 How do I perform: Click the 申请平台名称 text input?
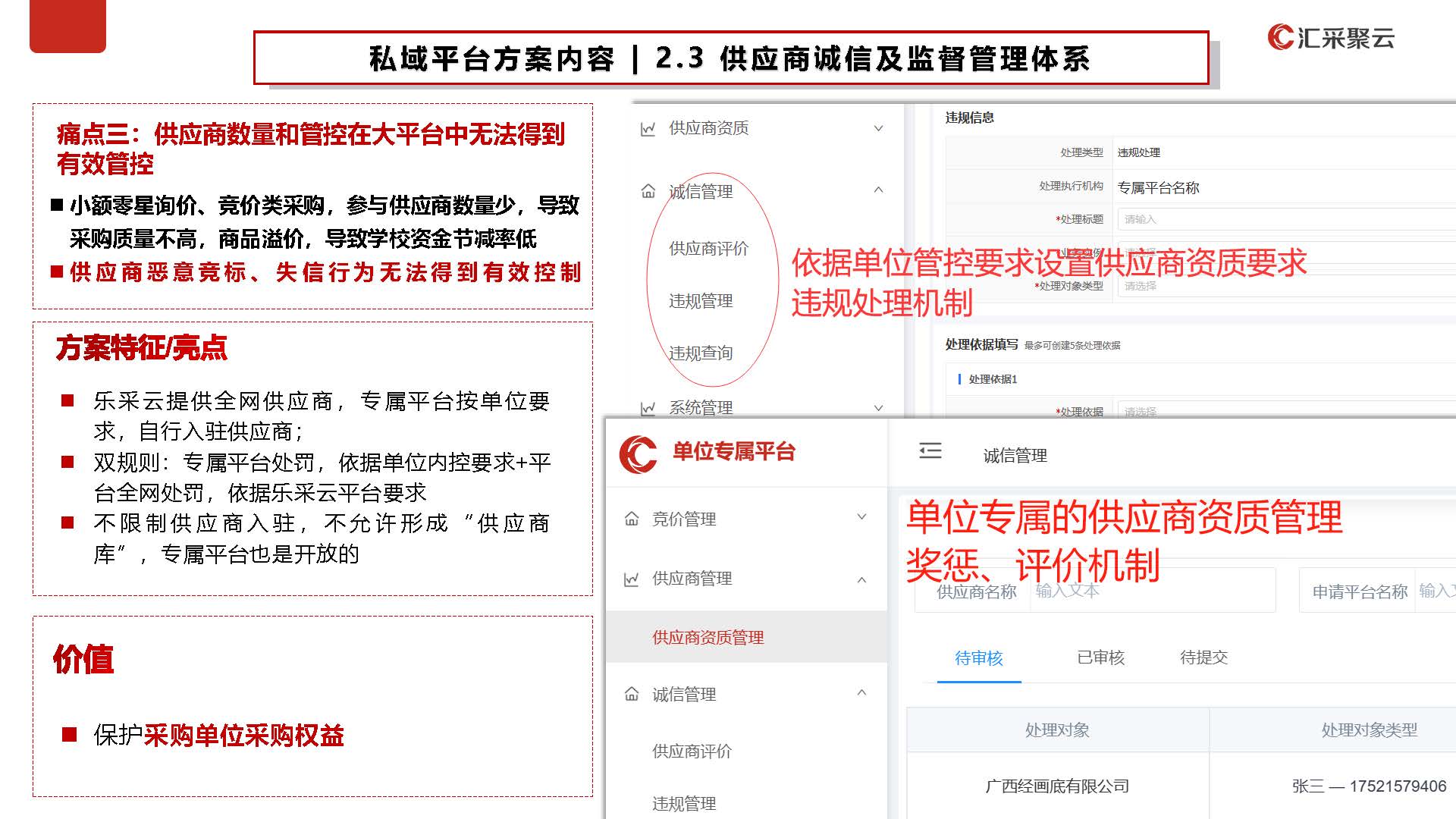pos(1436,591)
